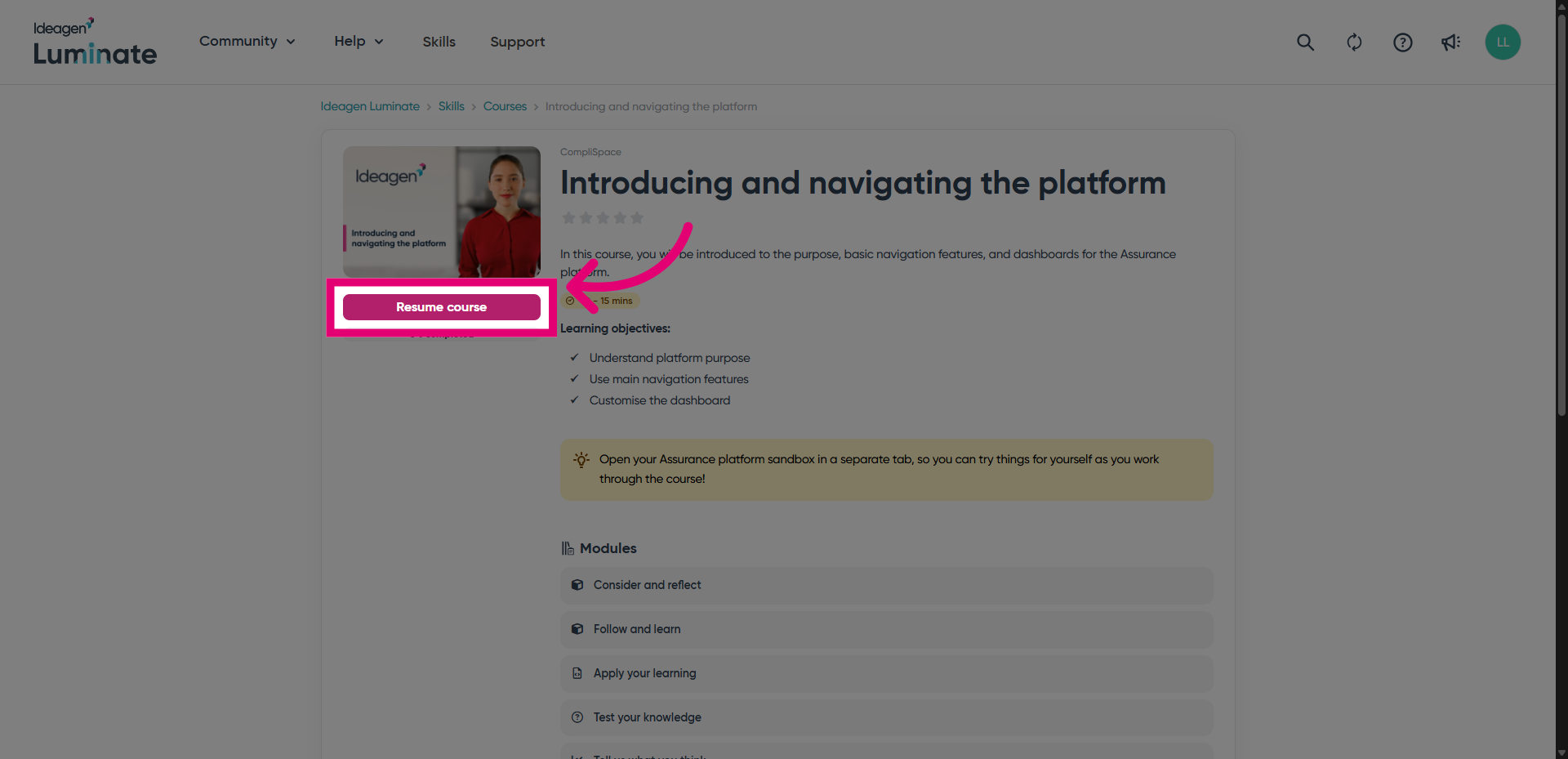Click the Ideagen Luminate logo

click(x=95, y=42)
